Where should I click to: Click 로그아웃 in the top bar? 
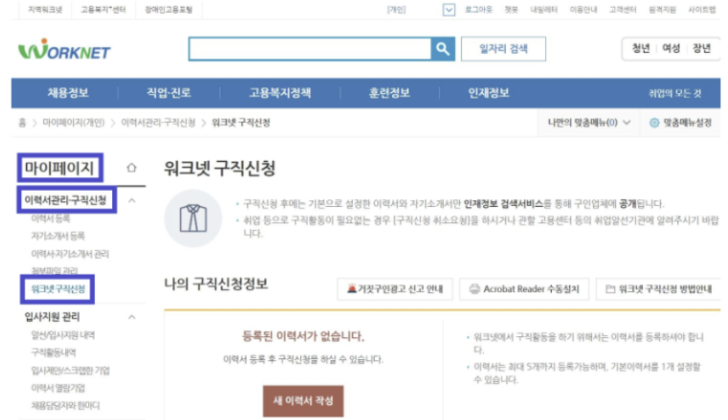pyautogui.click(x=479, y=10)
